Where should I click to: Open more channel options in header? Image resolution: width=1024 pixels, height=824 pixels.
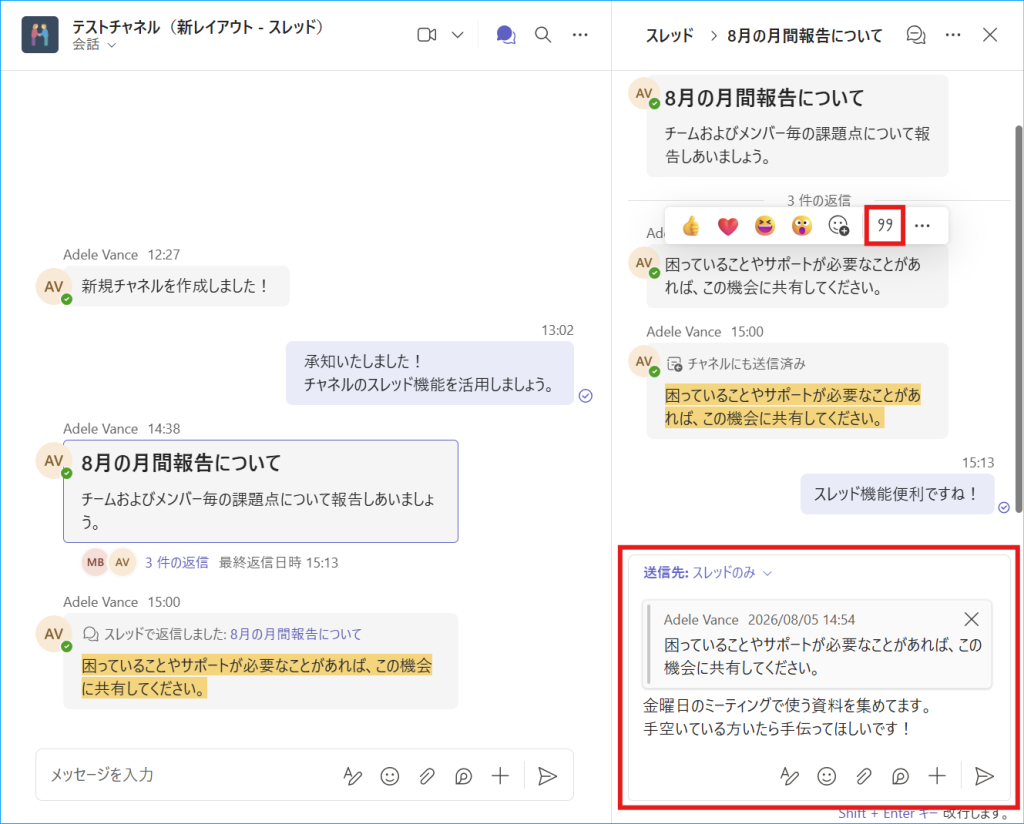[x=580, y=35]
